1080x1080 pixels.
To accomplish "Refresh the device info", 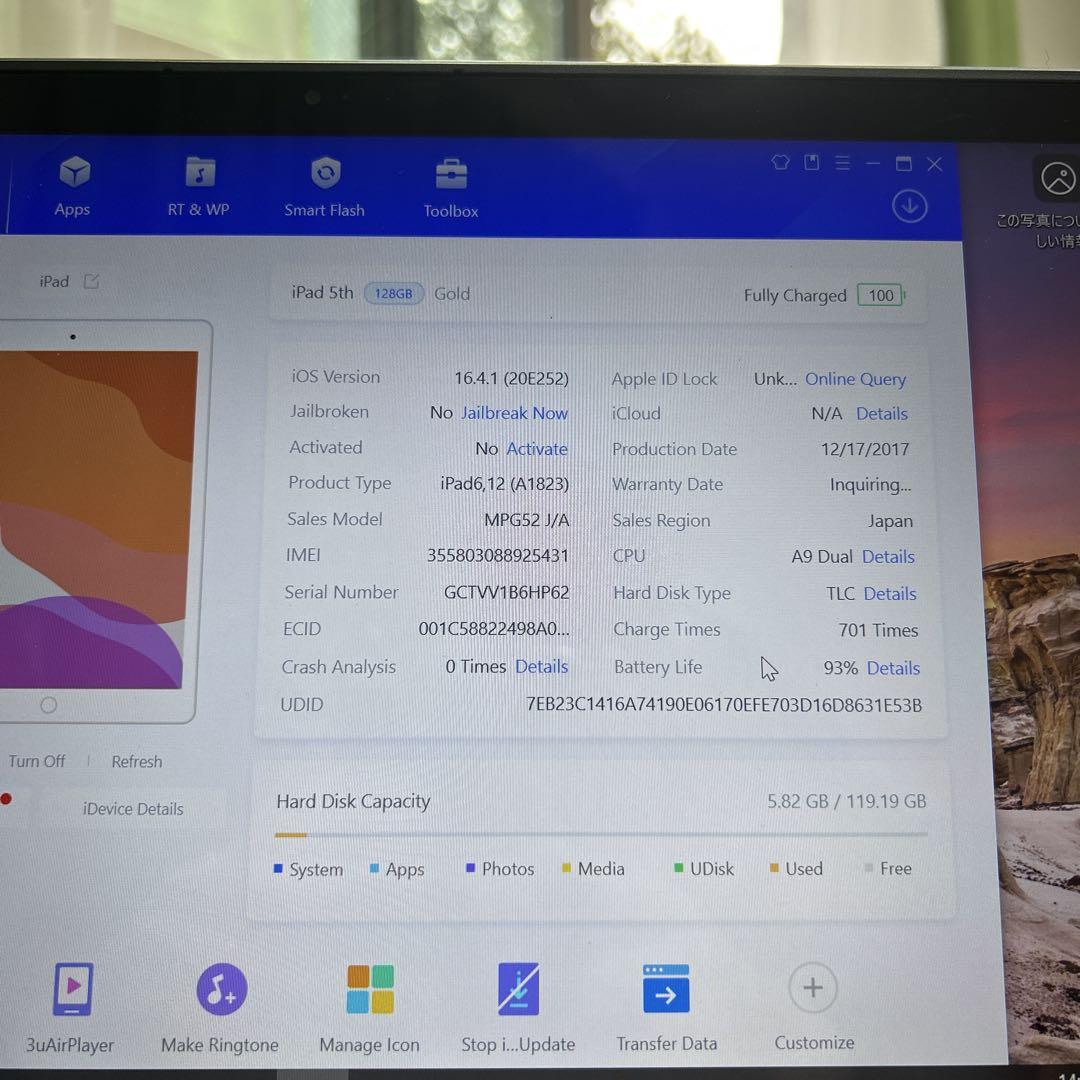I will 137,762.
